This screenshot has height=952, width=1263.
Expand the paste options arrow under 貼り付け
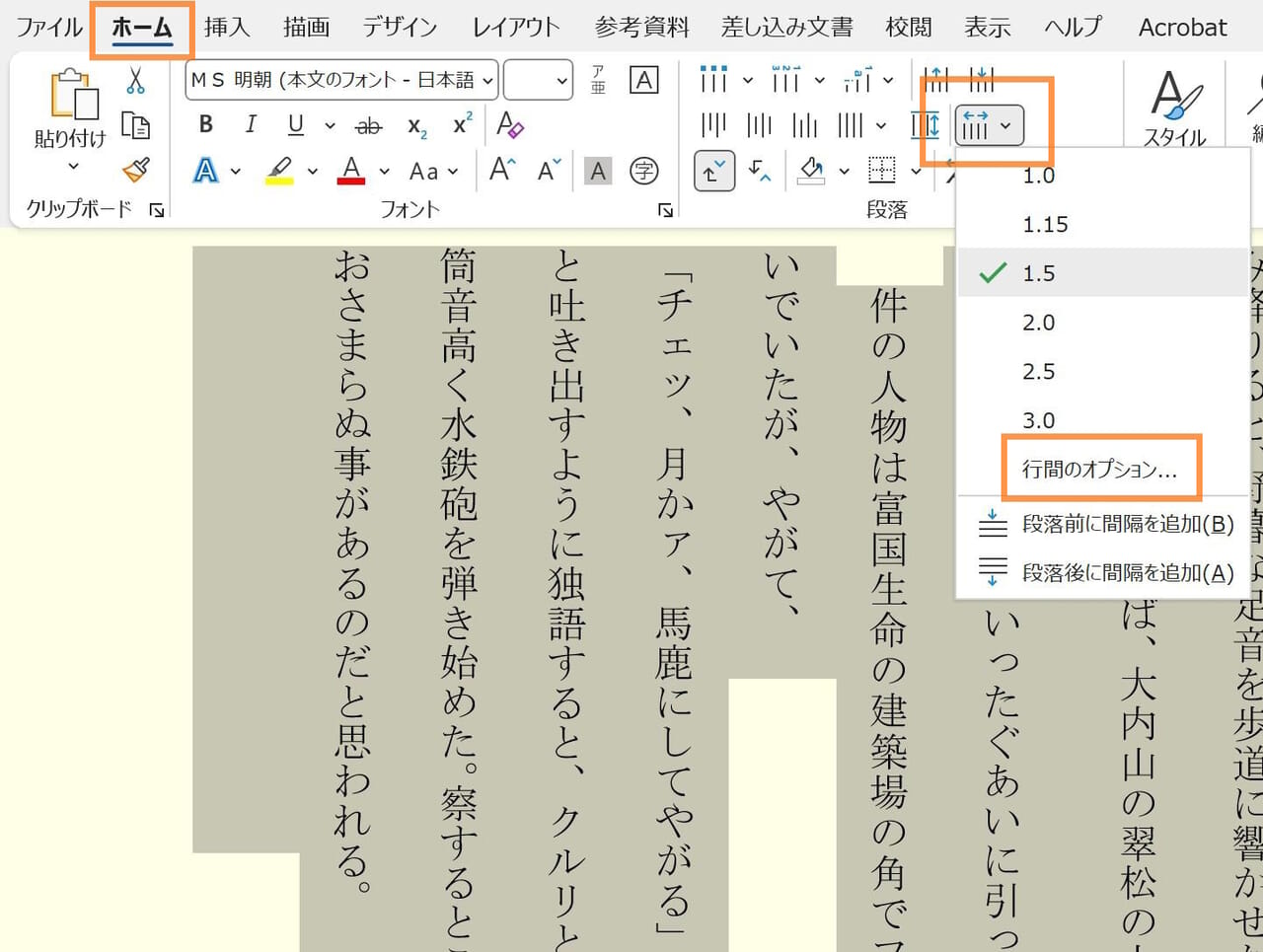coord(73,167)
